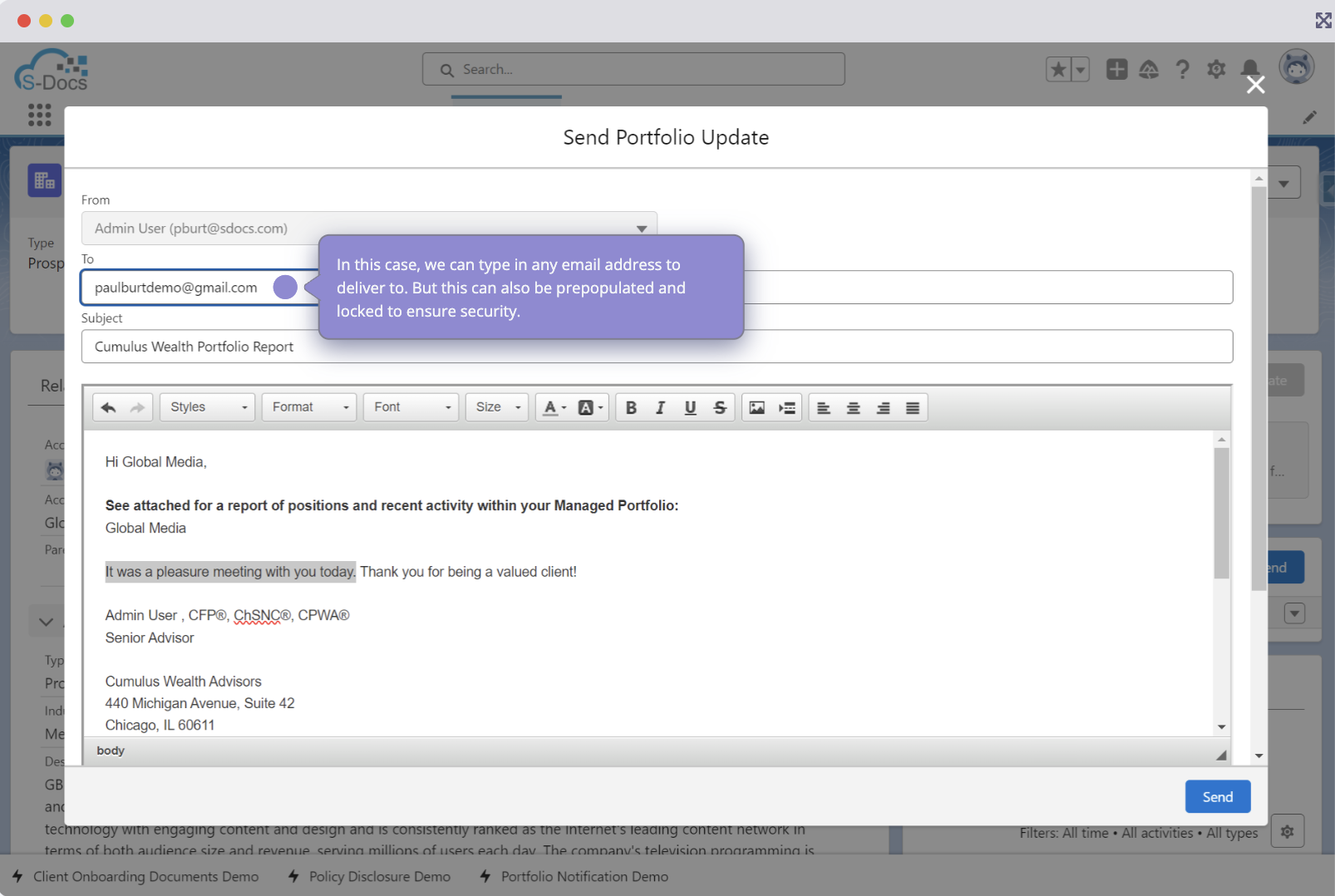Open the Font dropdown
1335x896 pixels.
point(411,407)
